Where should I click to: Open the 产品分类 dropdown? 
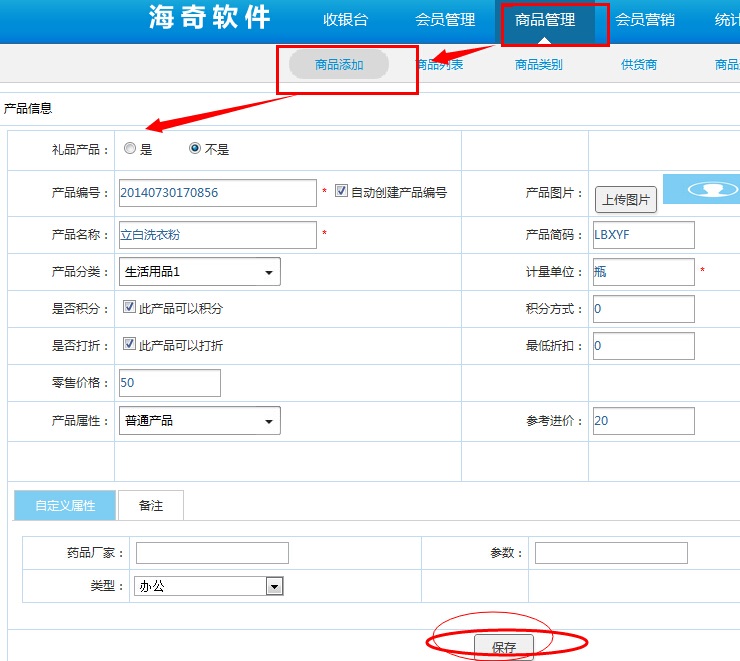[199, 272]
